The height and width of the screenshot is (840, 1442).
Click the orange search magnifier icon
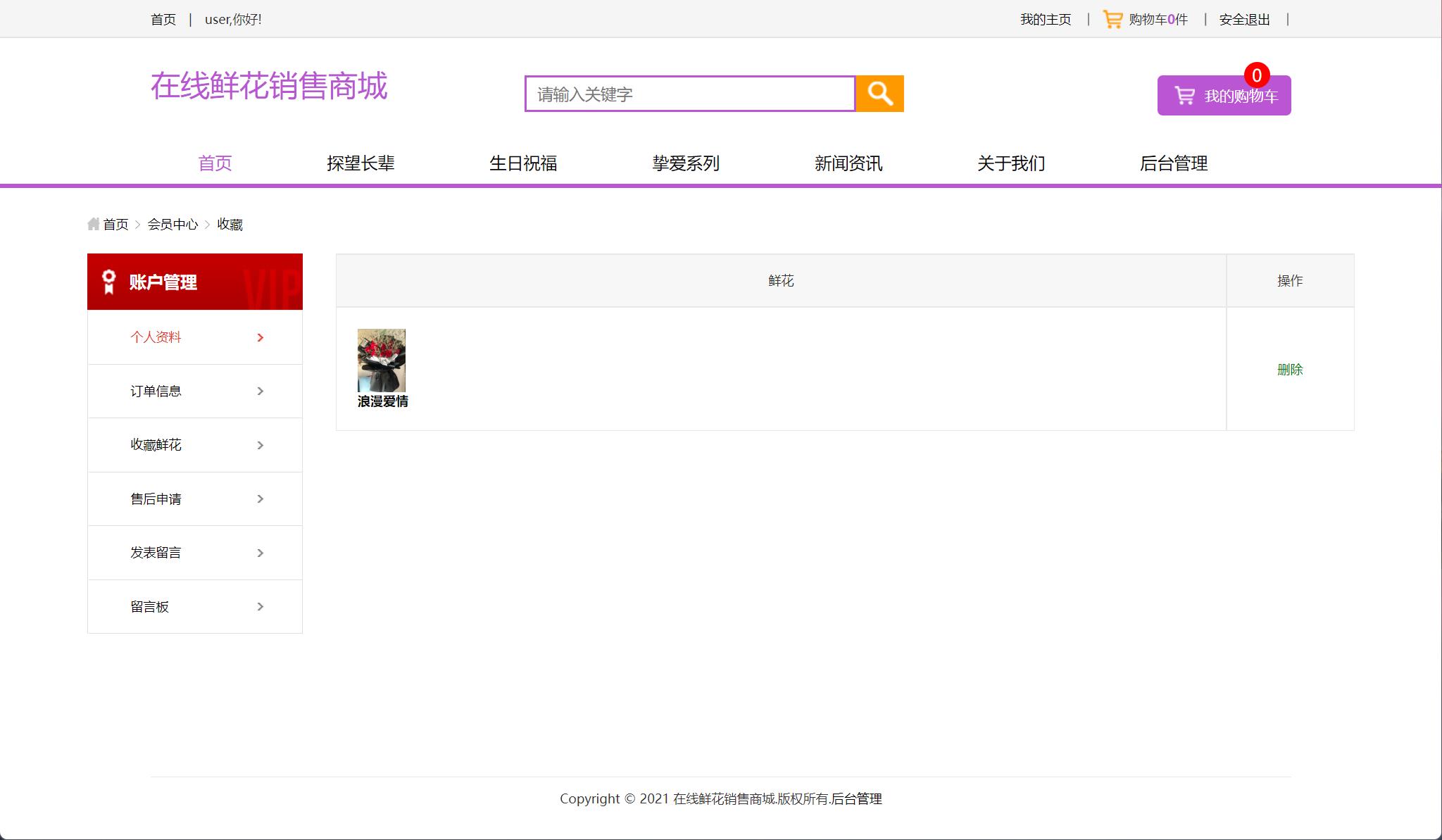(x=879, y=93)
